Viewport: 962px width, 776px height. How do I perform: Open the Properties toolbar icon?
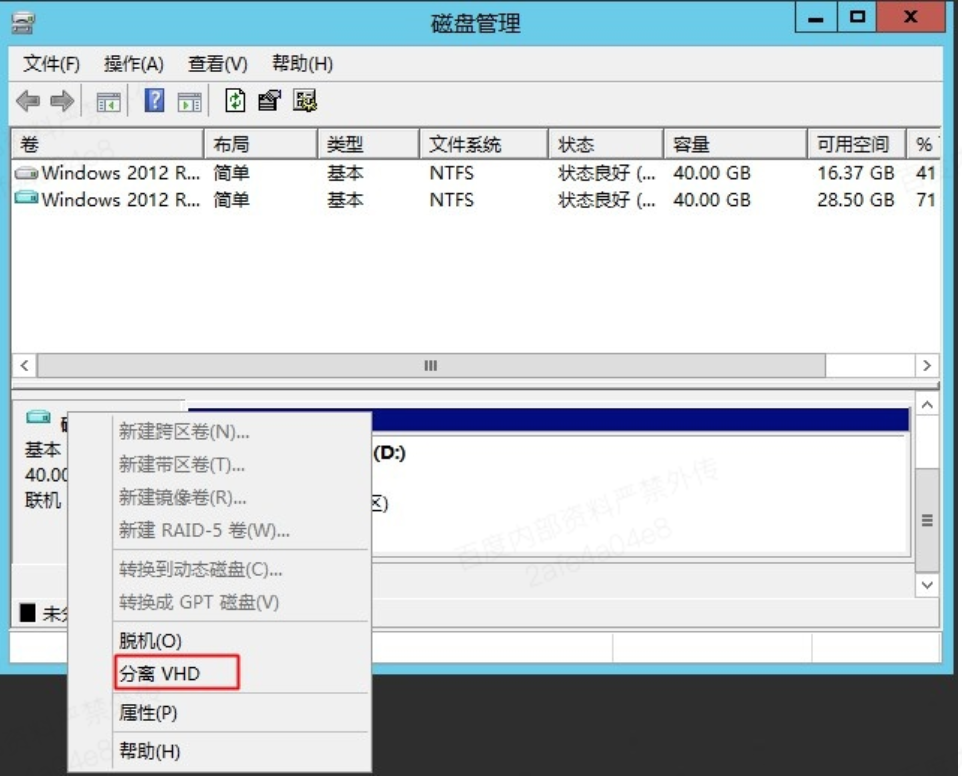coord(269,101)
